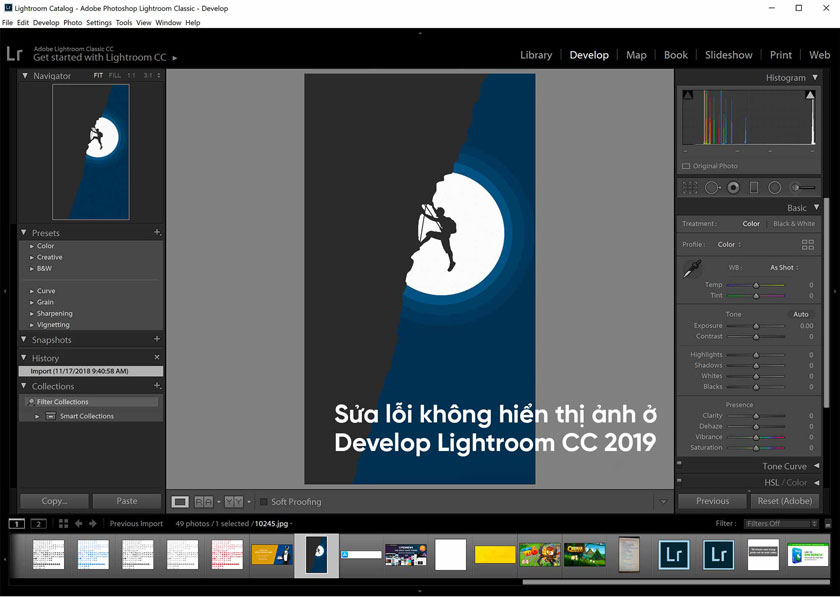
Task: Open Before/After side-by-side view icon
Action: click(204, 502)
